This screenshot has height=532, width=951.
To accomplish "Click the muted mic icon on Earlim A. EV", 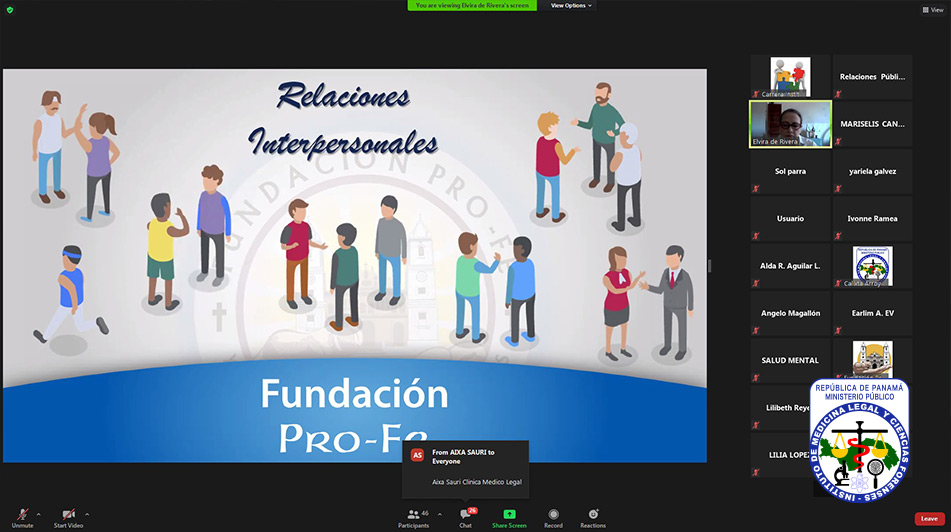I will tap(838, 331).
